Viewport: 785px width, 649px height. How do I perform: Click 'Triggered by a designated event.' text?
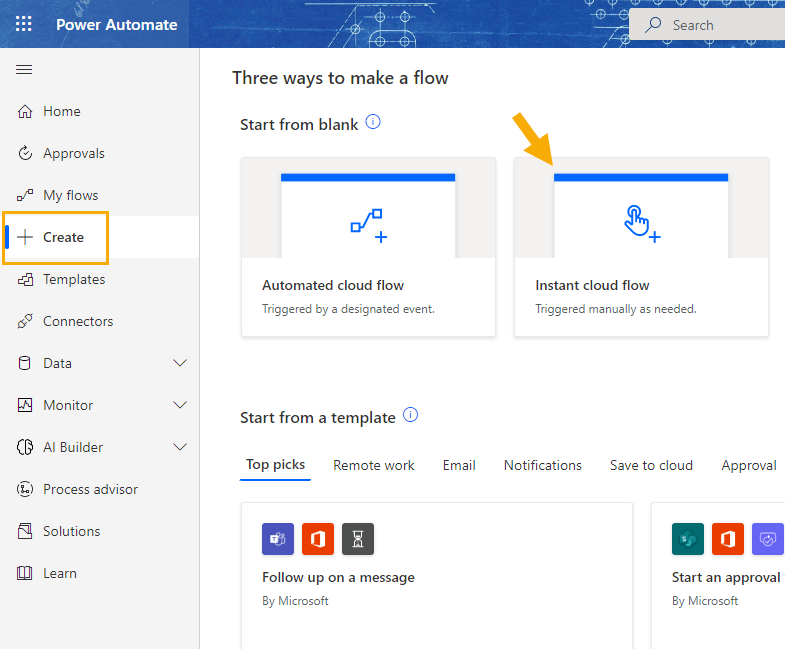[348, 309]
